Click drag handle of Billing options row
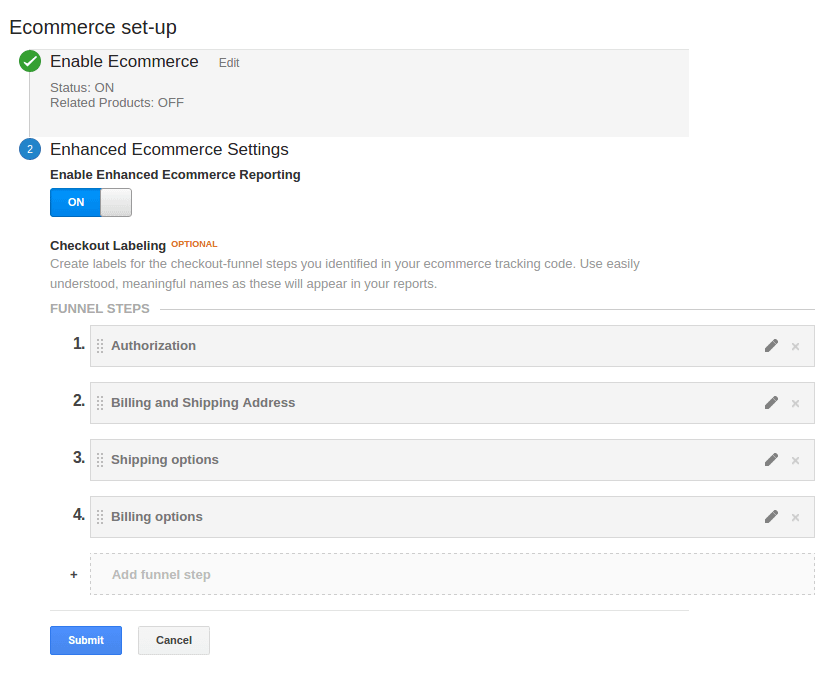 [x=100, y=517]
